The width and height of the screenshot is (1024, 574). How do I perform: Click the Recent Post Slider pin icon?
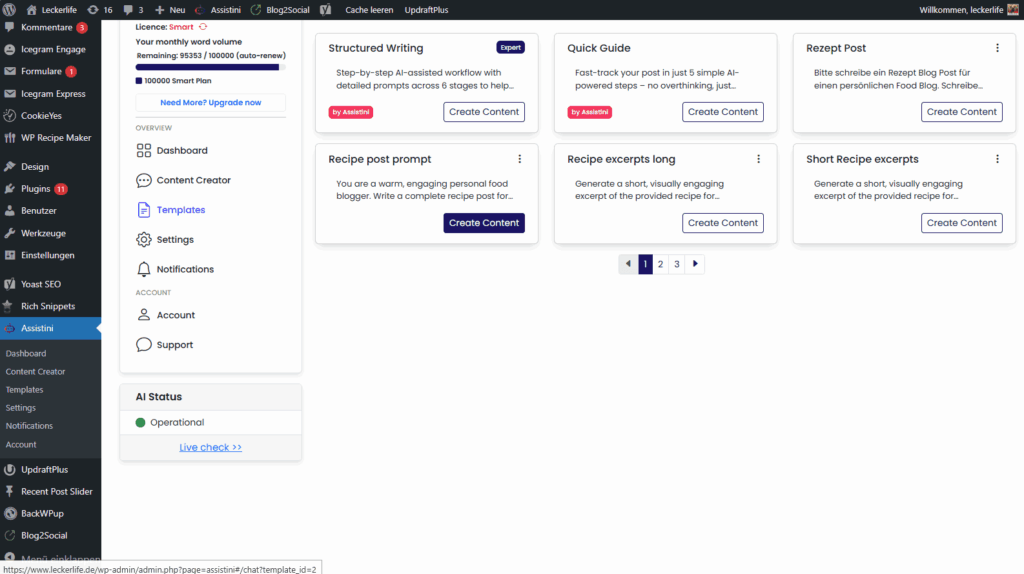pyautogui.click(x=10, y=492)
